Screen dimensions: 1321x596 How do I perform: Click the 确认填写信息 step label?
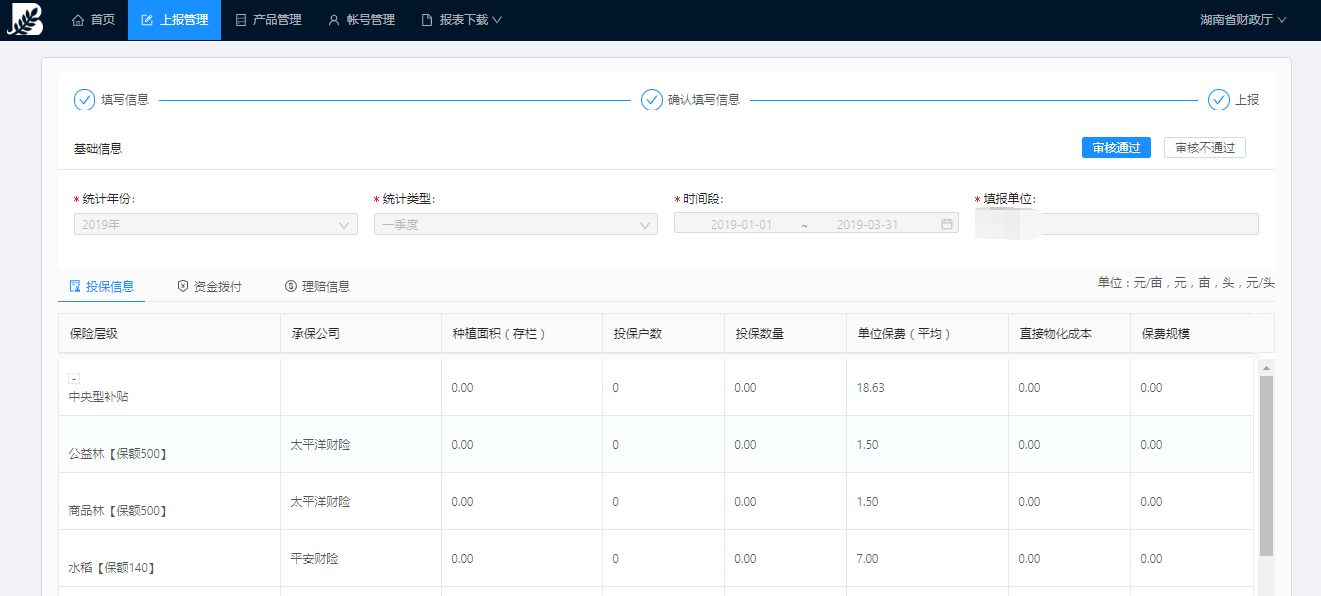[x=704, y=100]
